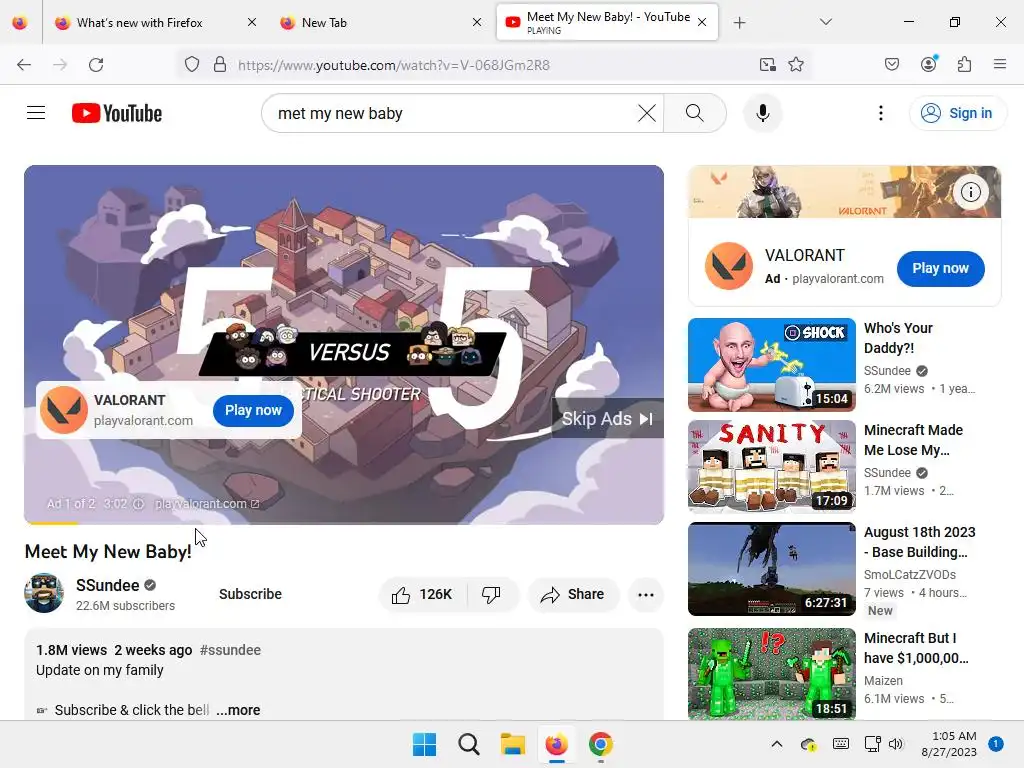
Task: Open taskbar clock and date
Action: click(949, 744)
